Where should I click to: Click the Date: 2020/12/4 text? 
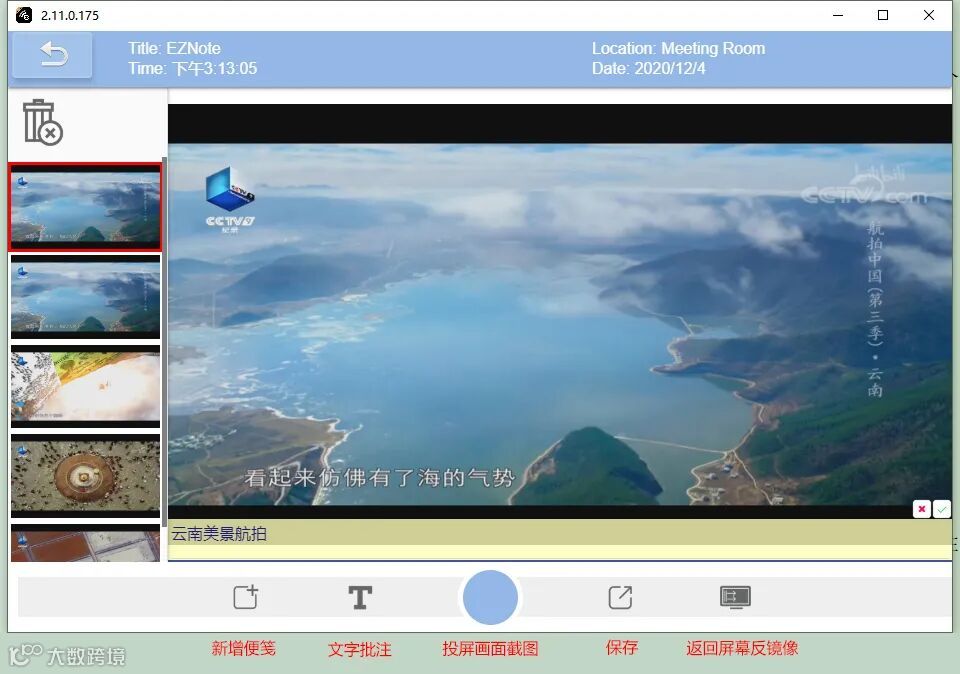(648, 68)
